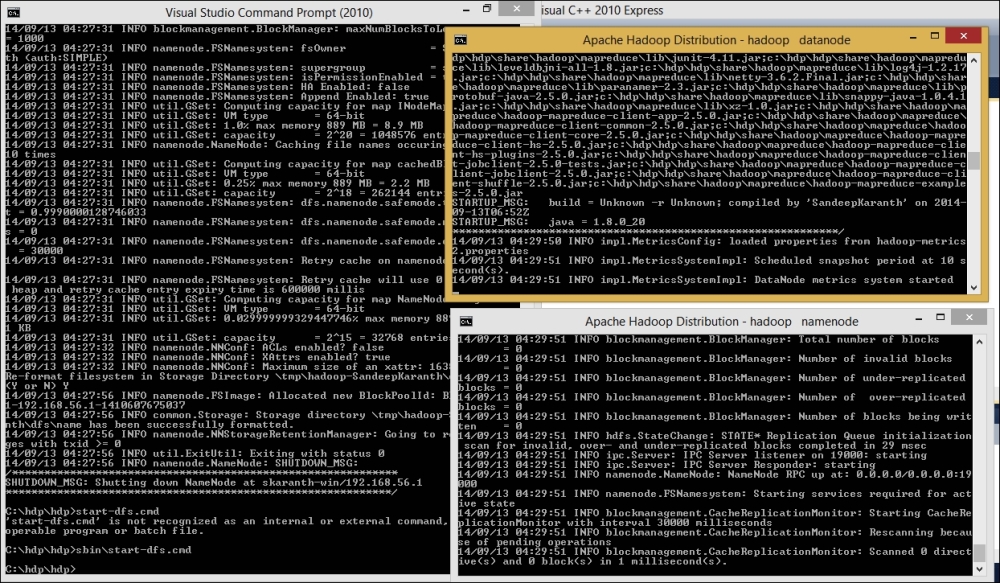The image size is (1000, 583).
Task: Open the Visual Studio Command Prompt system menu icon
Action: [x=13, y=12]
